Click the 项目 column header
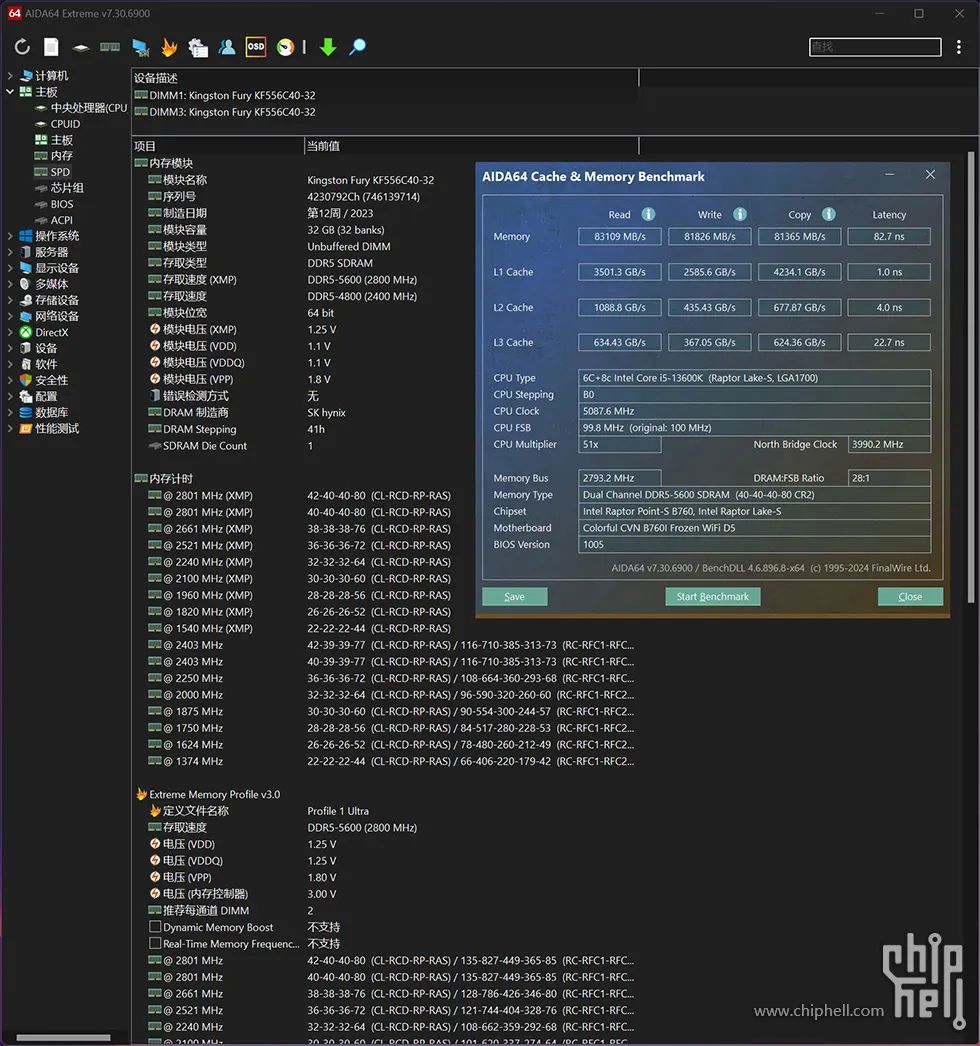This screenshot has height=1046, width=980. pyautogui.click(x=217, y=146)
